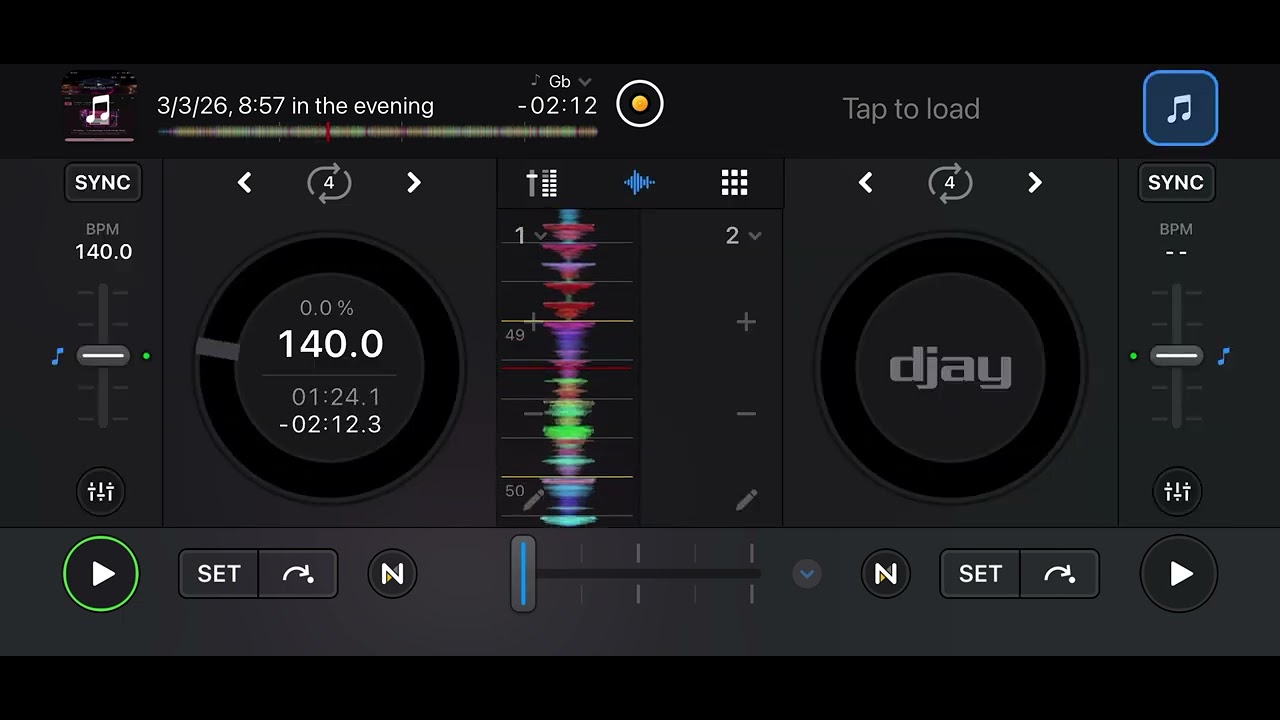Toggle right deck key lock note

(1222, 356)
